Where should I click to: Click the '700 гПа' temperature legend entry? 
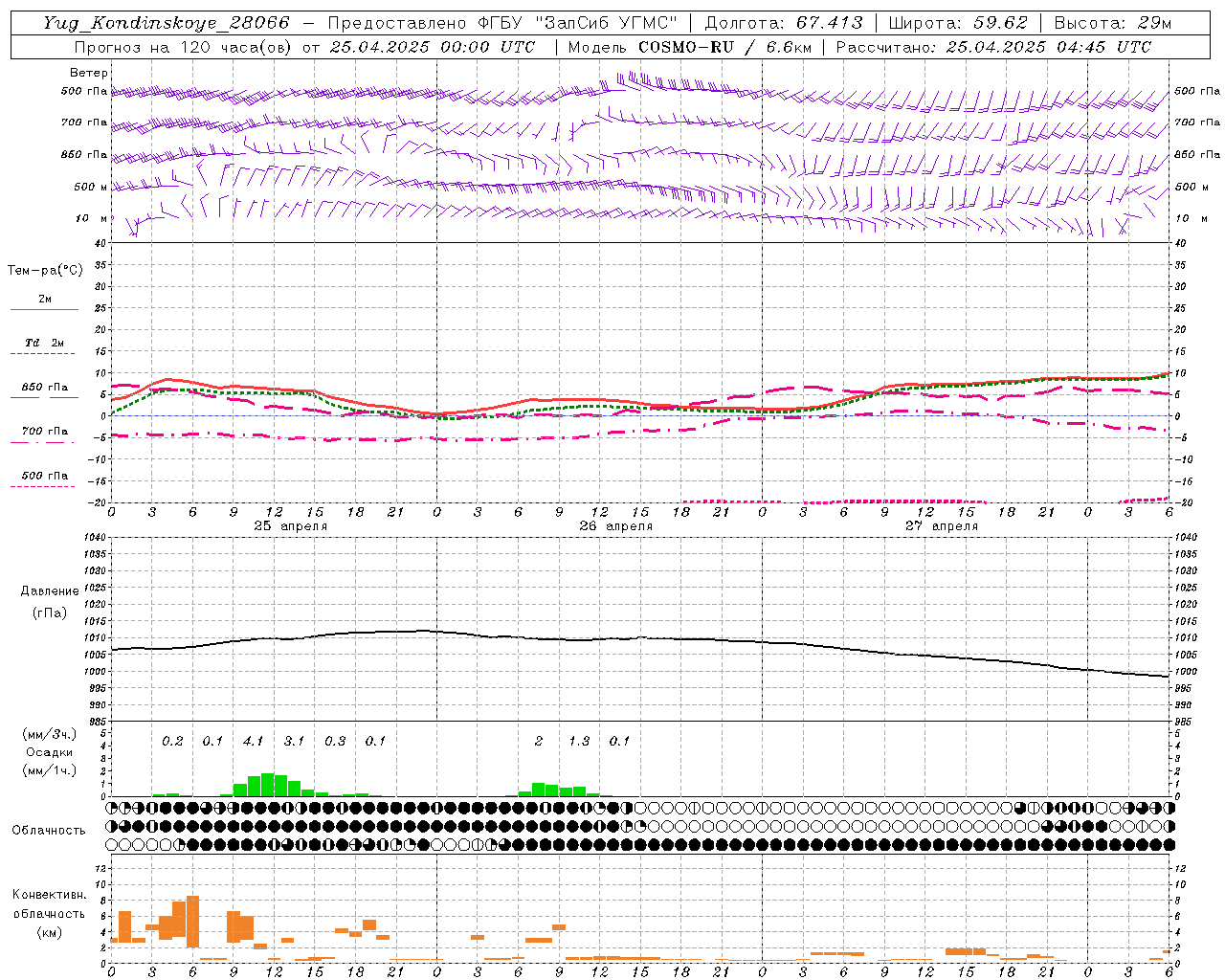tap(44, 432)
